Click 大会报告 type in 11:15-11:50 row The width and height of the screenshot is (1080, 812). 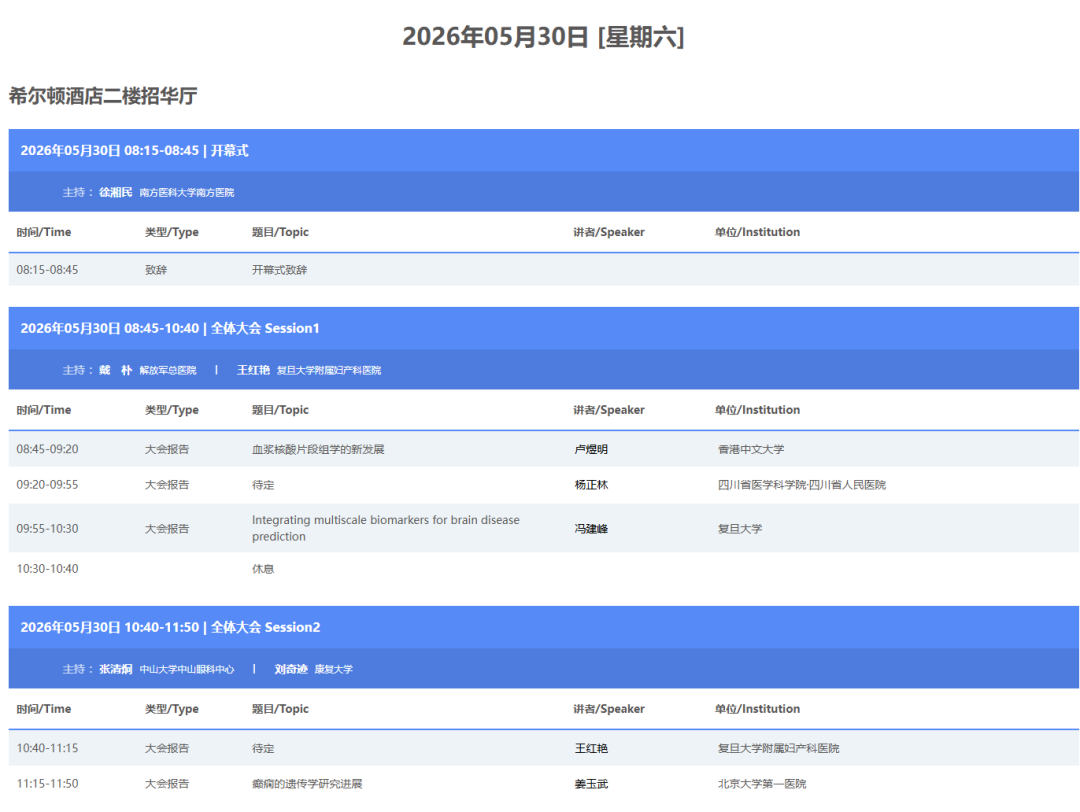coord(167,784)
